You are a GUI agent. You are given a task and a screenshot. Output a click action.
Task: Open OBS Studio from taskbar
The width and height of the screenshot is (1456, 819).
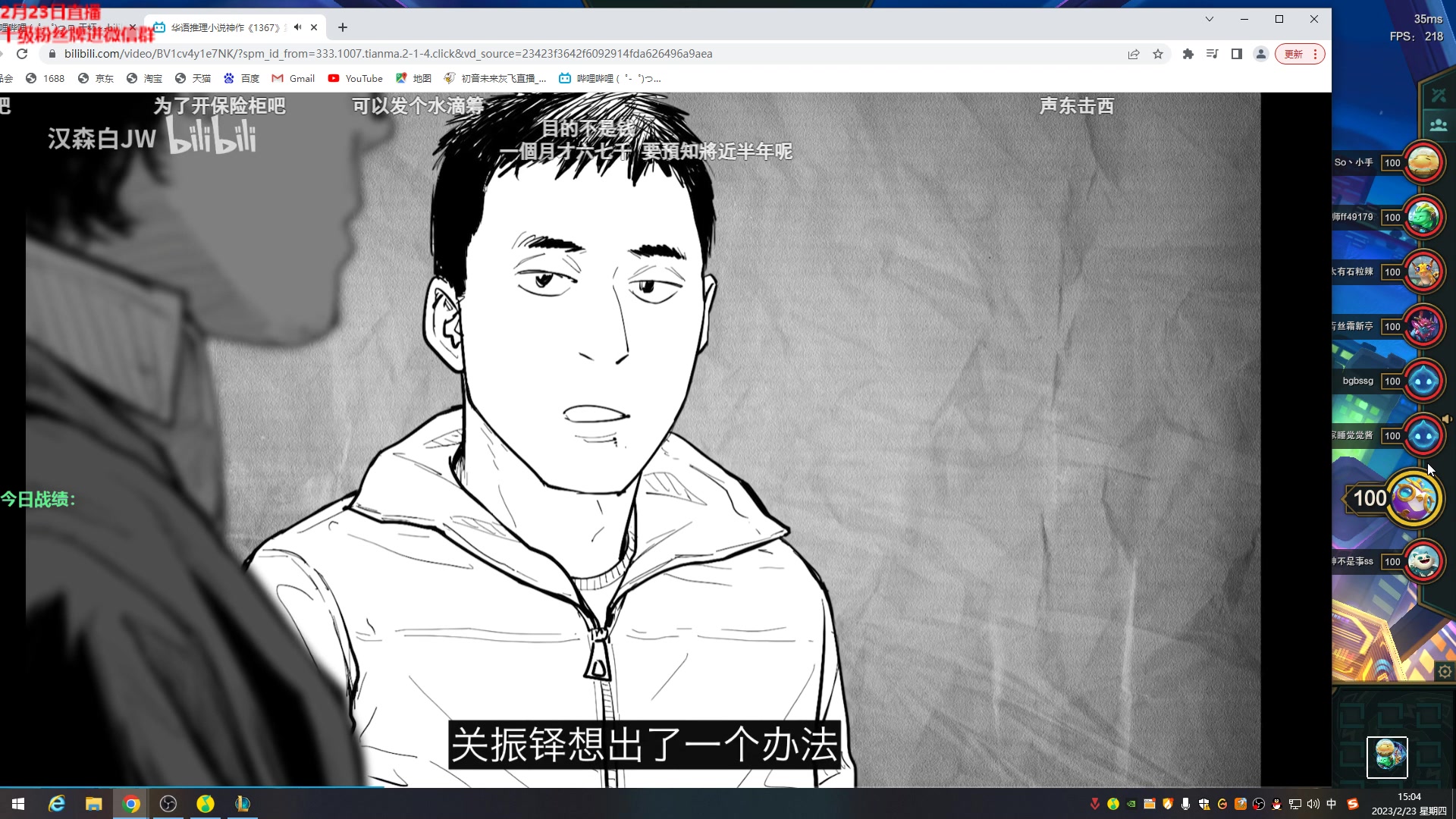pos(168,804)
